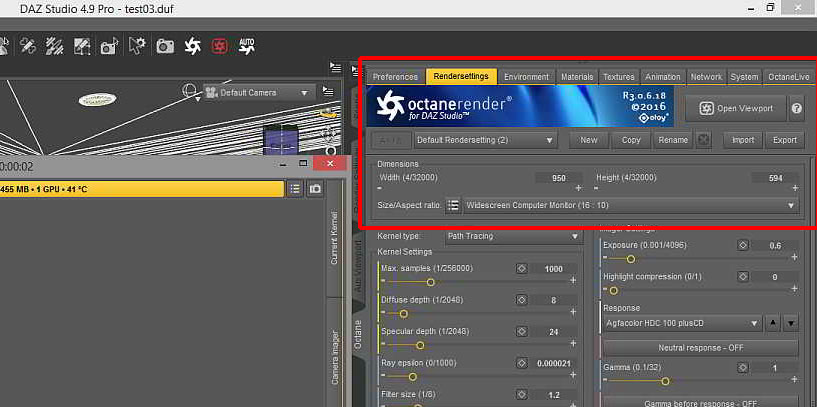Open the vertical Current Kernel side tab
817x407 pixels.
coord(335,238)
